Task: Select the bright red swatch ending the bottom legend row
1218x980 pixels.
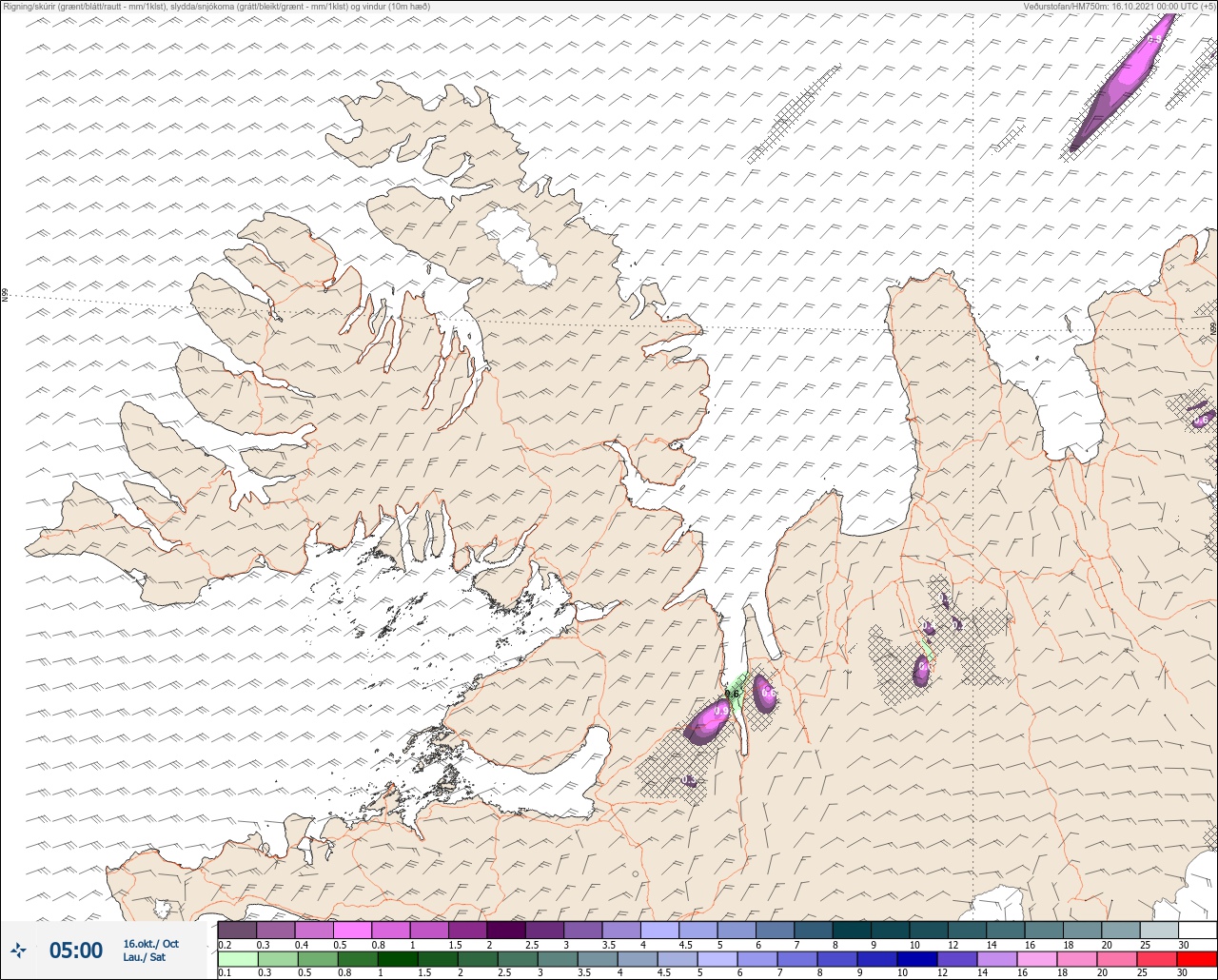Action: pyautogui.click(x=1197, y=959)
